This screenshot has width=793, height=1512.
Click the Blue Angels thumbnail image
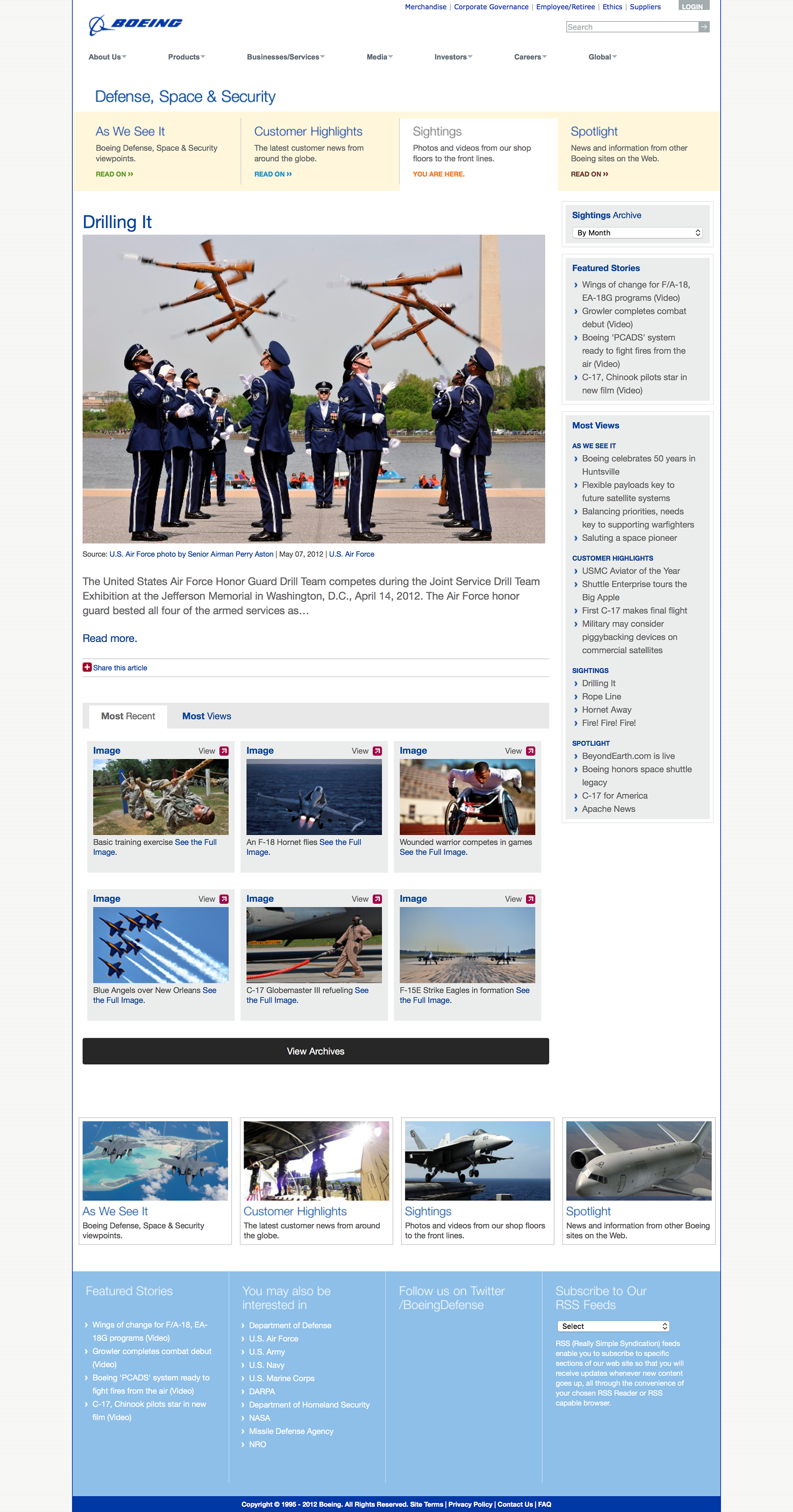tap(161, 944)
